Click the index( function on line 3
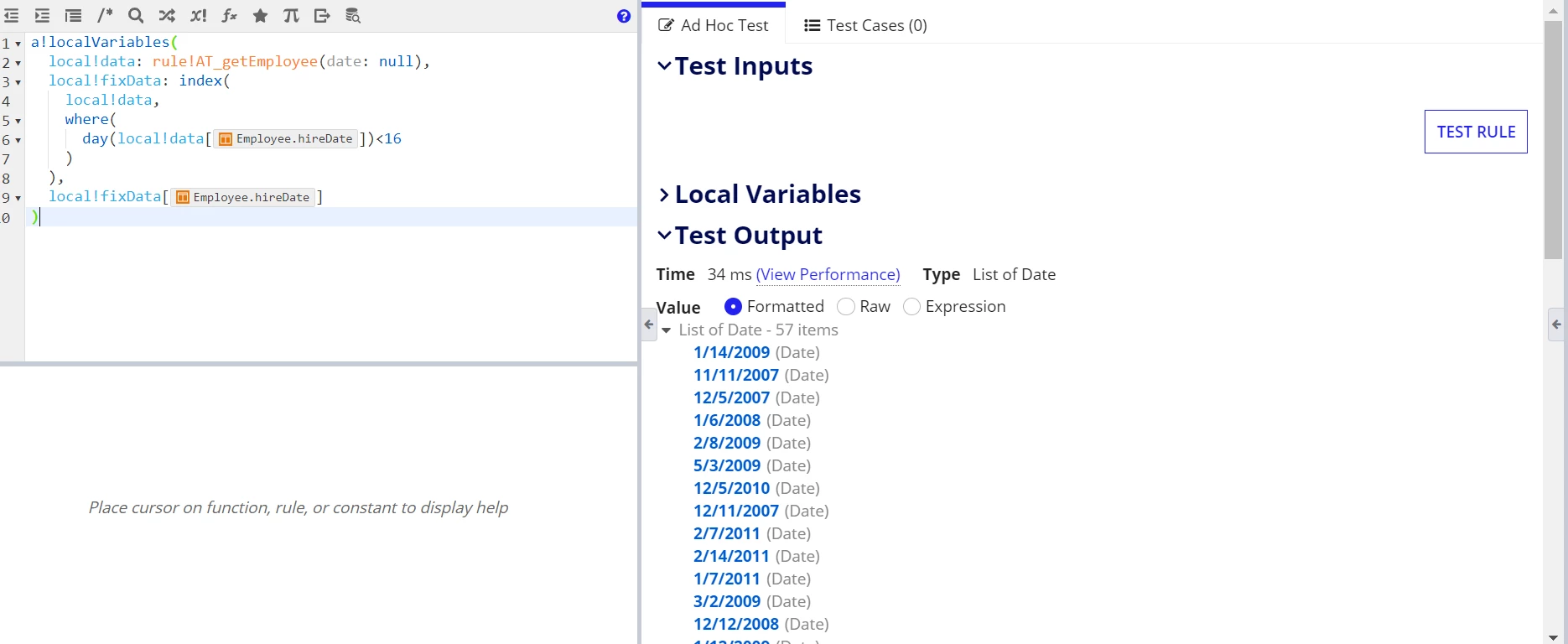 coord(205,80)
